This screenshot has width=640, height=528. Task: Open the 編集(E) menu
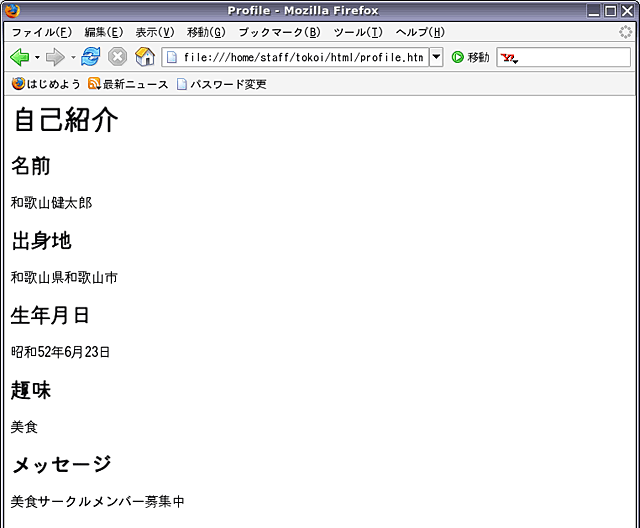[x=104, y=32]
